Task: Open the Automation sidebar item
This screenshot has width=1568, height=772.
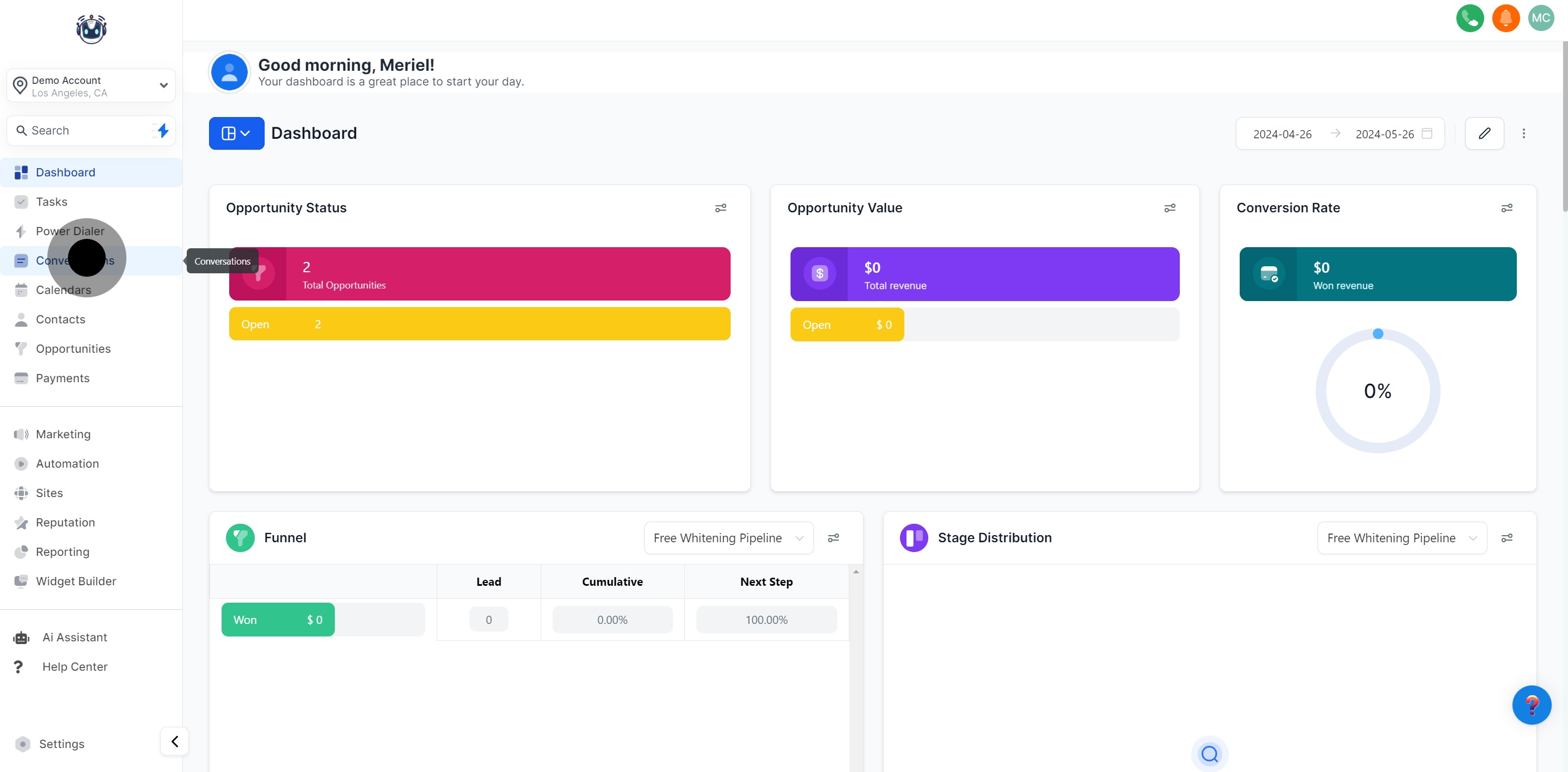Action: pos(67,463)
